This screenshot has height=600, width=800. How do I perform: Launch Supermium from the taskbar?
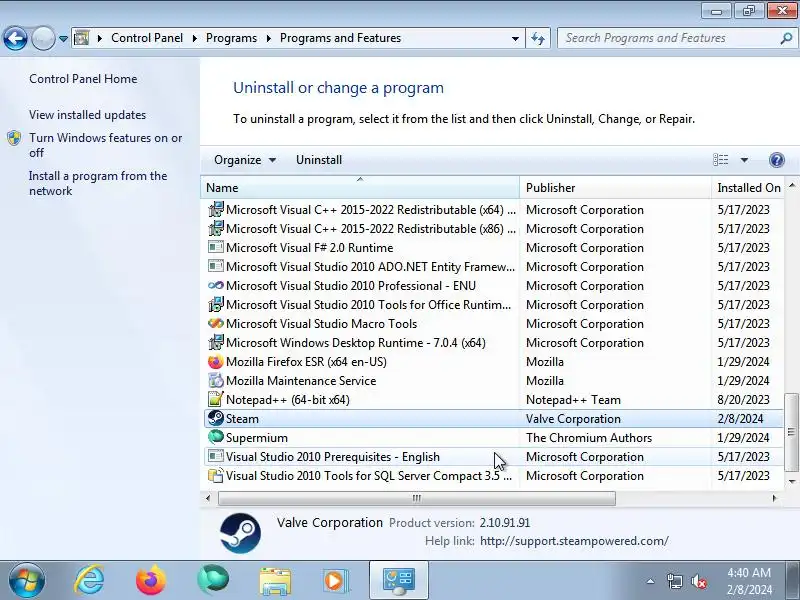(x=213, y=580)
